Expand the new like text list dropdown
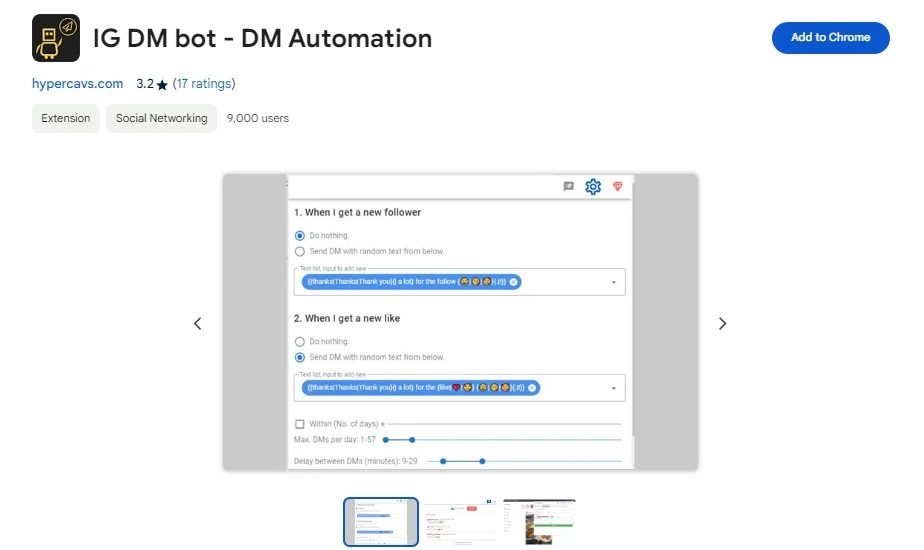 tap(613, 388)
